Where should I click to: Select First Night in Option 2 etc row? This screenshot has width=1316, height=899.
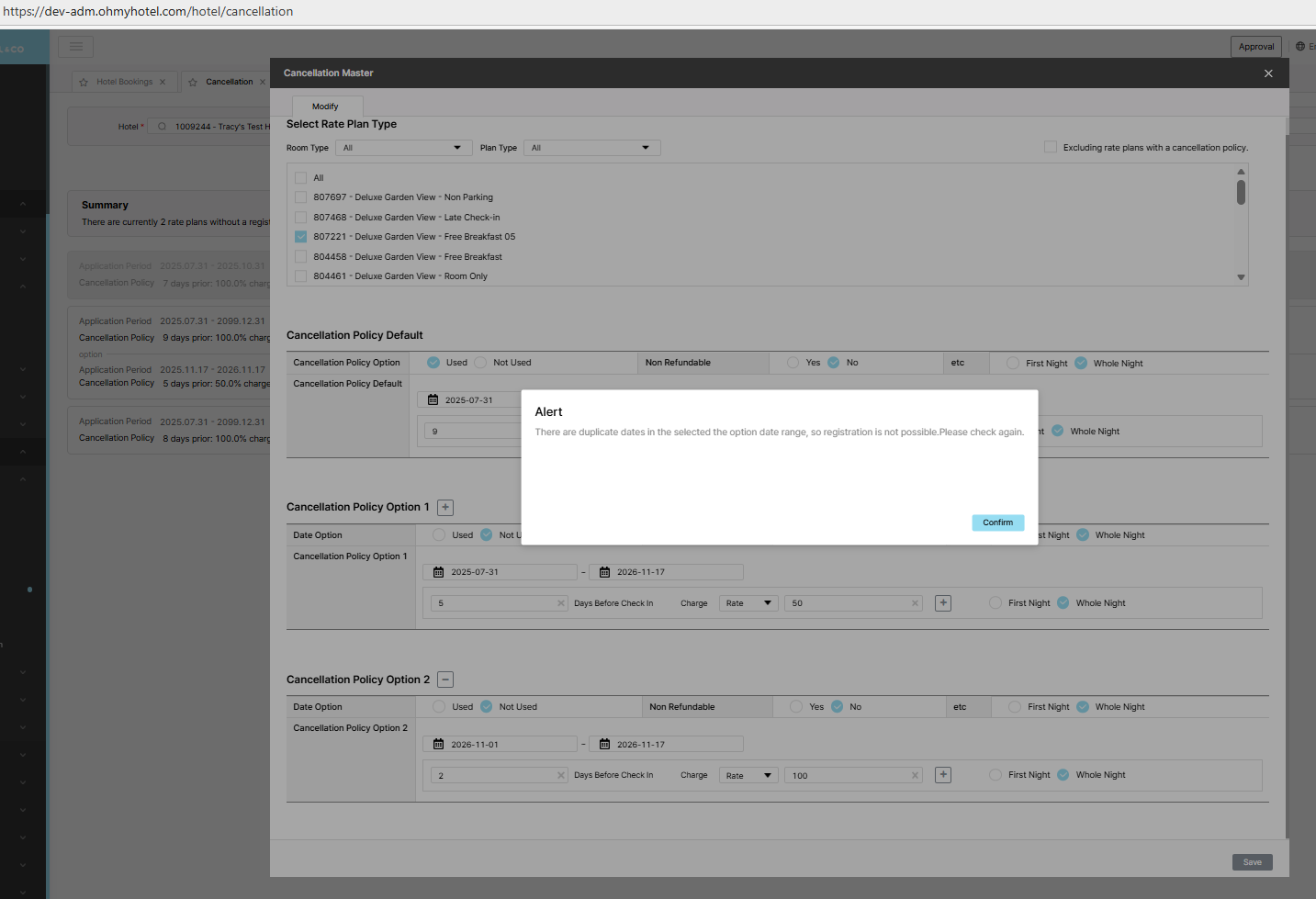click(x=1015, y=707)
